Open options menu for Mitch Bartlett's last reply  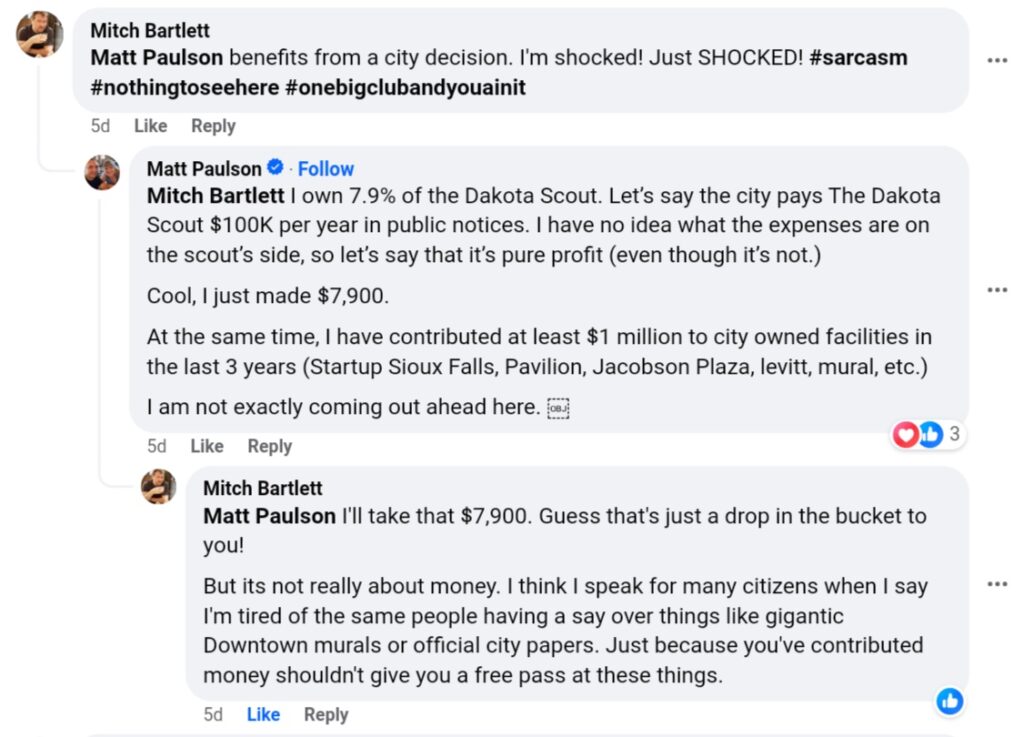[997, 584]
